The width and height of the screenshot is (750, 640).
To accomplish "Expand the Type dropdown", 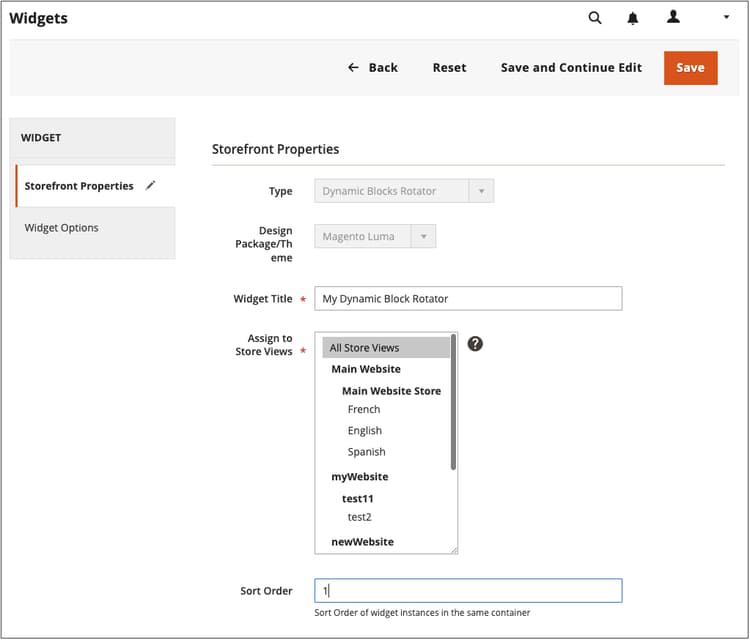I will [404, 191].
